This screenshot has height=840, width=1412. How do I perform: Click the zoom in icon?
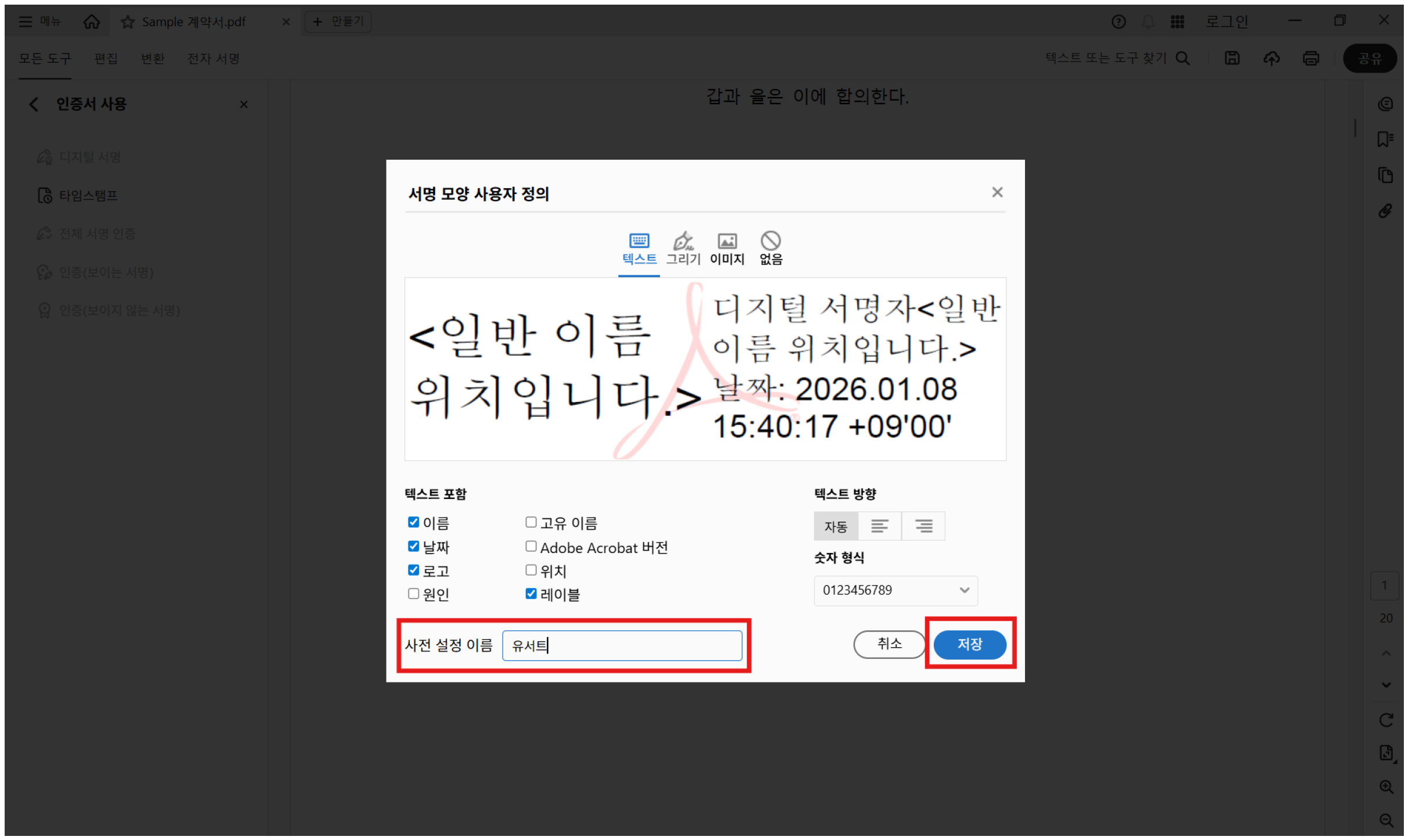(1386, 787)
